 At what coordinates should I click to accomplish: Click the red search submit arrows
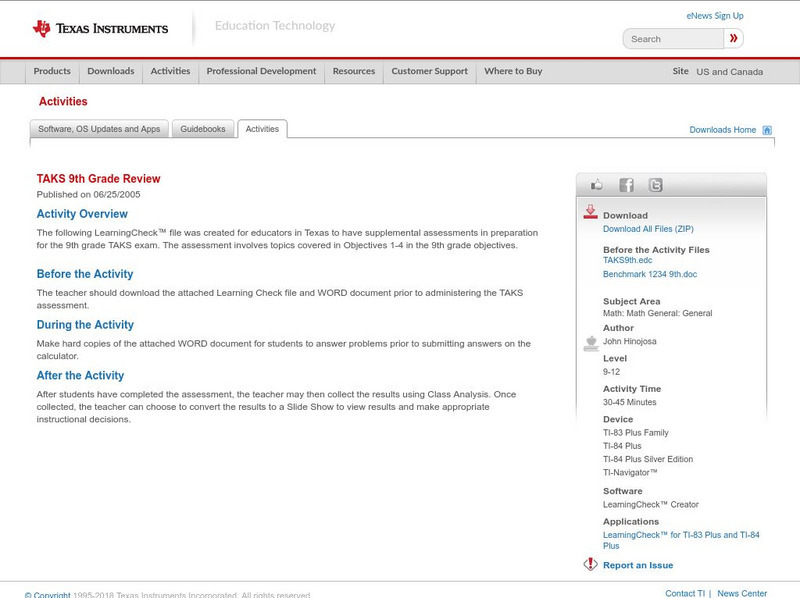coord(734,39)
